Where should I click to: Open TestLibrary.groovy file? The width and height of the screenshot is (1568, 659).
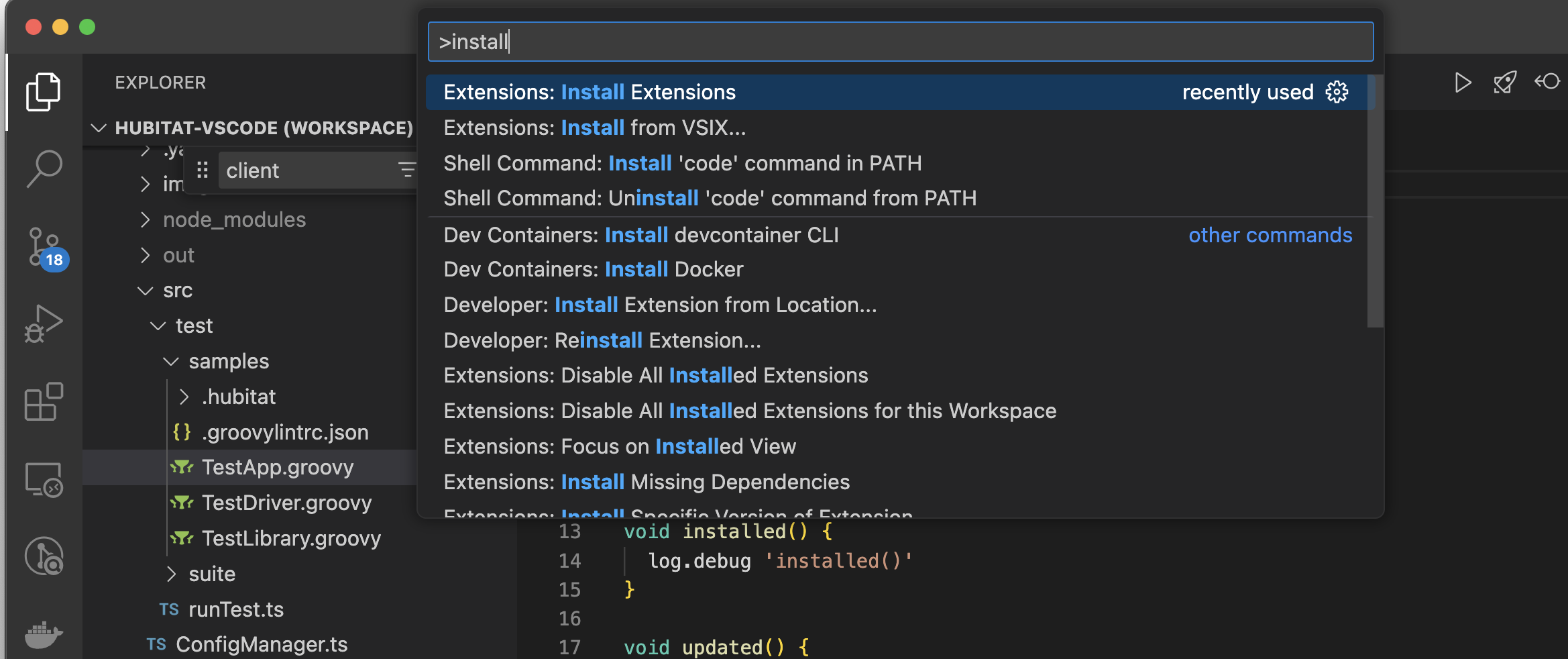click(x=292, y=538)
